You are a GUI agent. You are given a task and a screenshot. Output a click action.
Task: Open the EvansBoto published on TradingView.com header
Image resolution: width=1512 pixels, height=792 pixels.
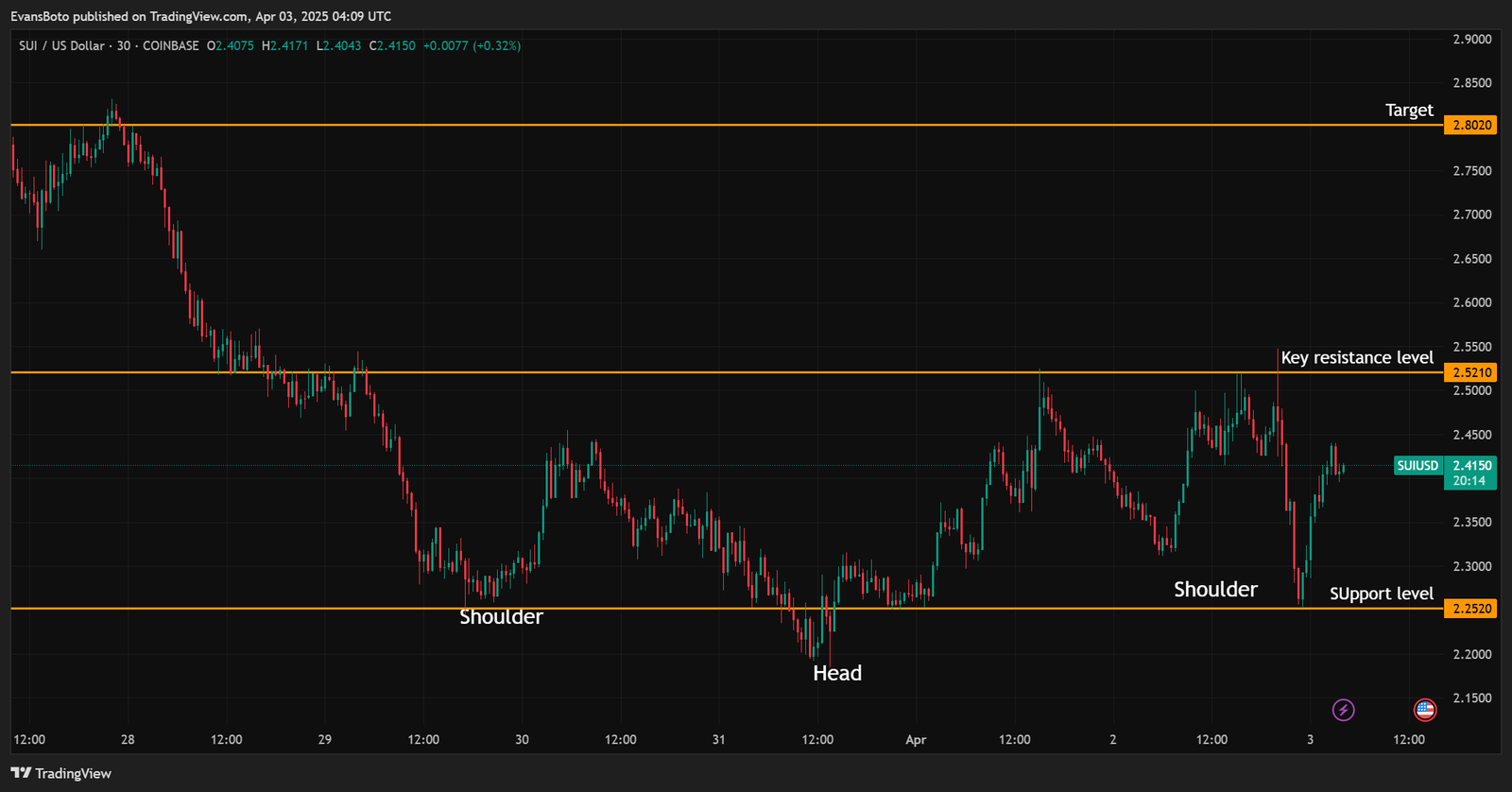[200, 16]
